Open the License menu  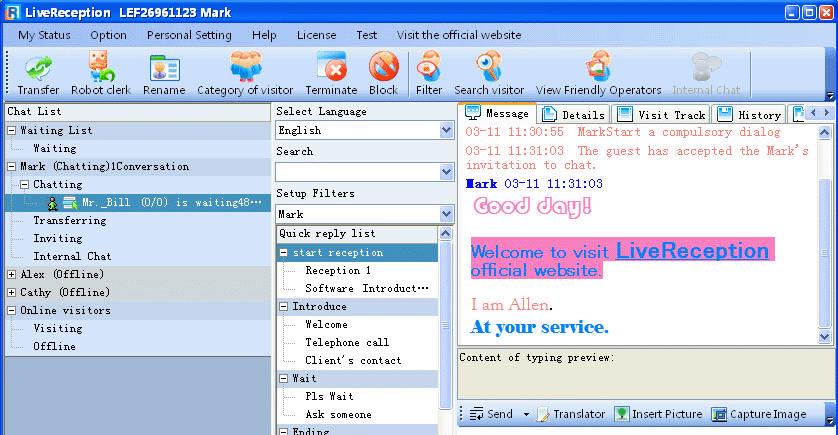[x=316, y=35]
